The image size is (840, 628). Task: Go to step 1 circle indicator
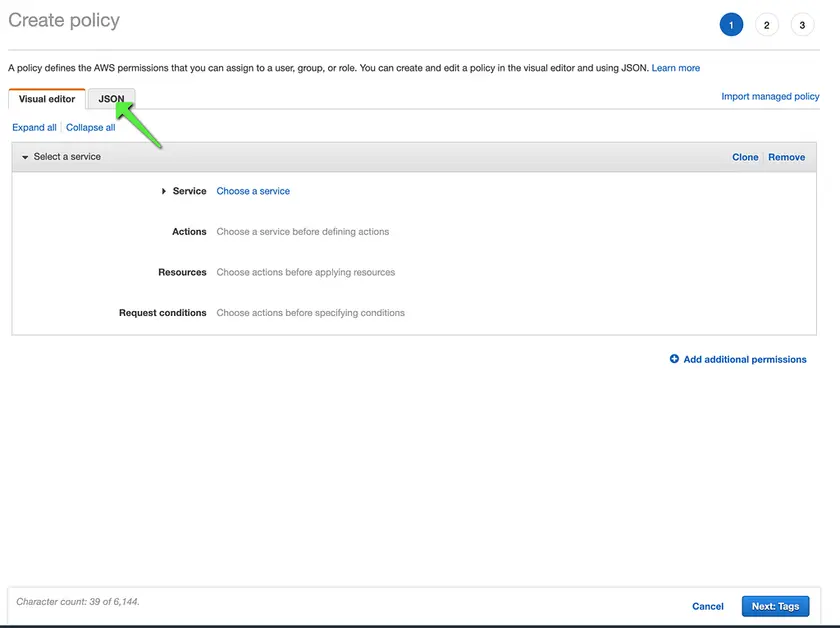tap(731, 25)
